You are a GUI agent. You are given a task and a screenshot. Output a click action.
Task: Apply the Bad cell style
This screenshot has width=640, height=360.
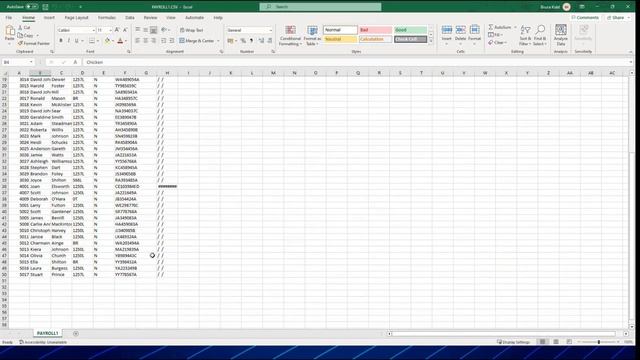(x=375, y=30)
